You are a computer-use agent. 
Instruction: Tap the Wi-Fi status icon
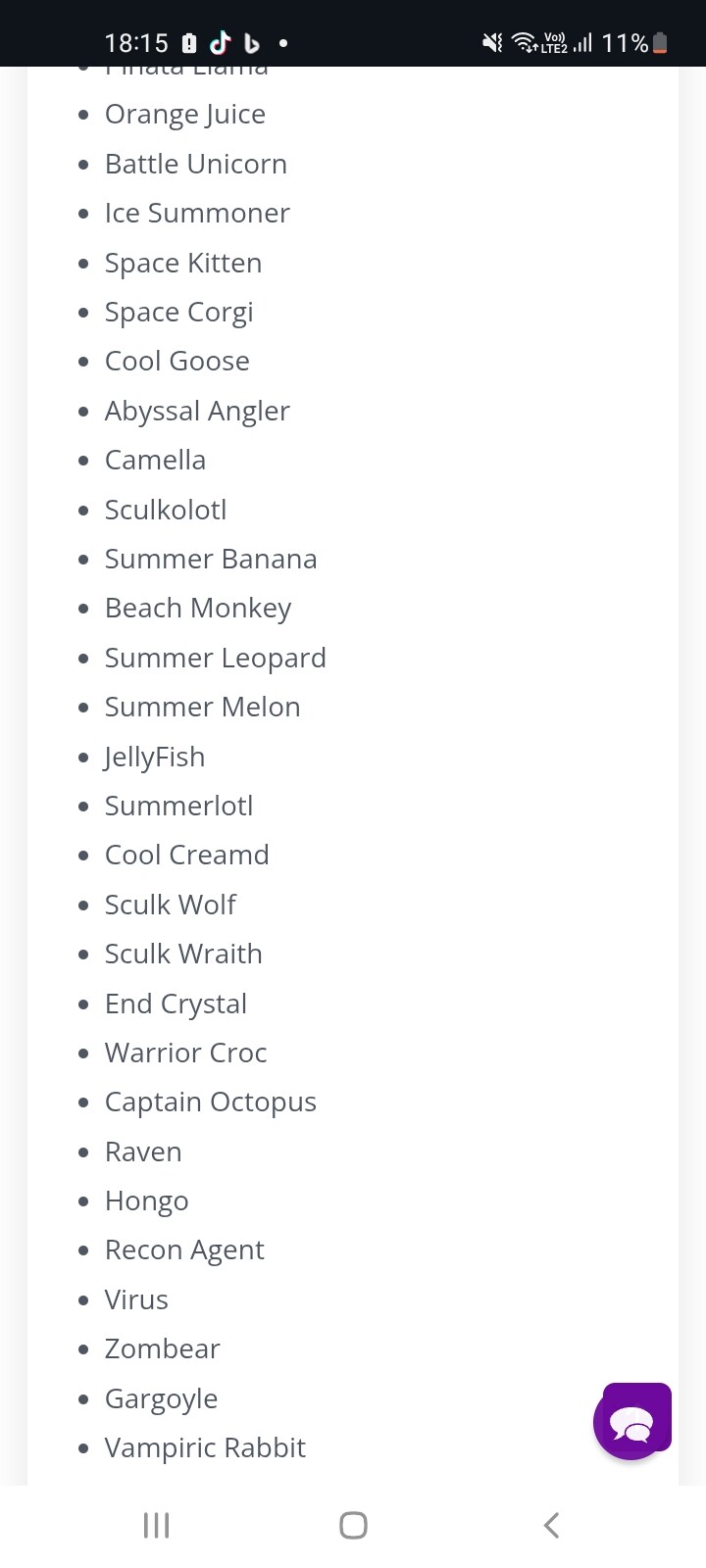pyautogui.click(x=525, y=42)
